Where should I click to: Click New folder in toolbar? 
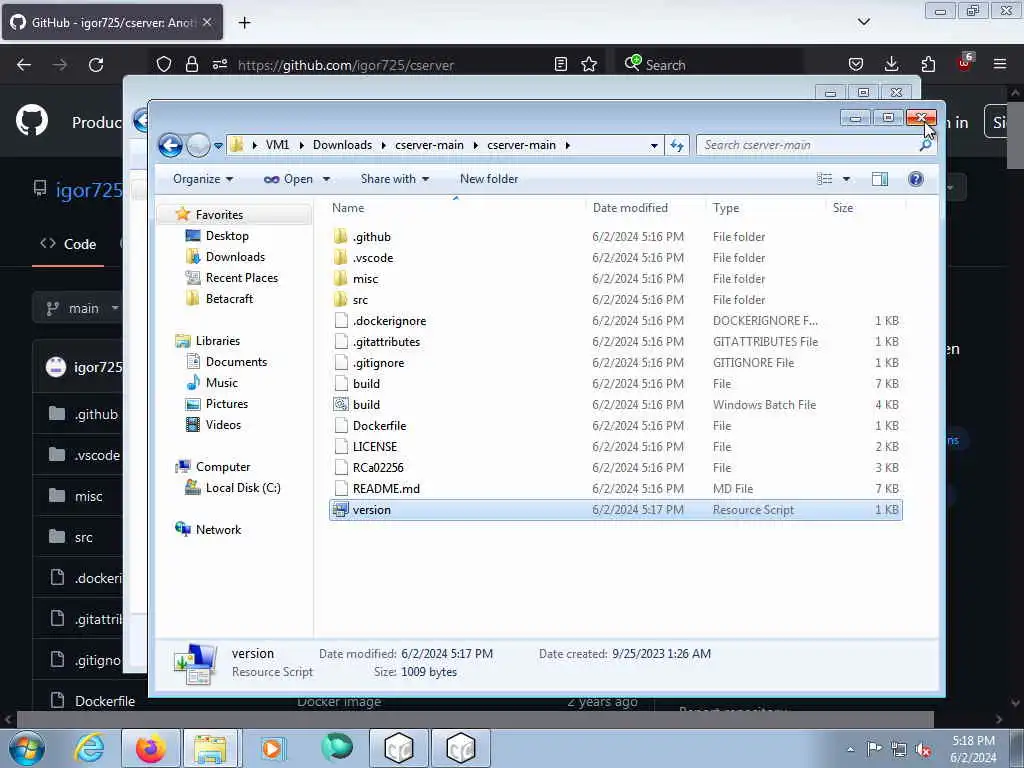(488, 179)
